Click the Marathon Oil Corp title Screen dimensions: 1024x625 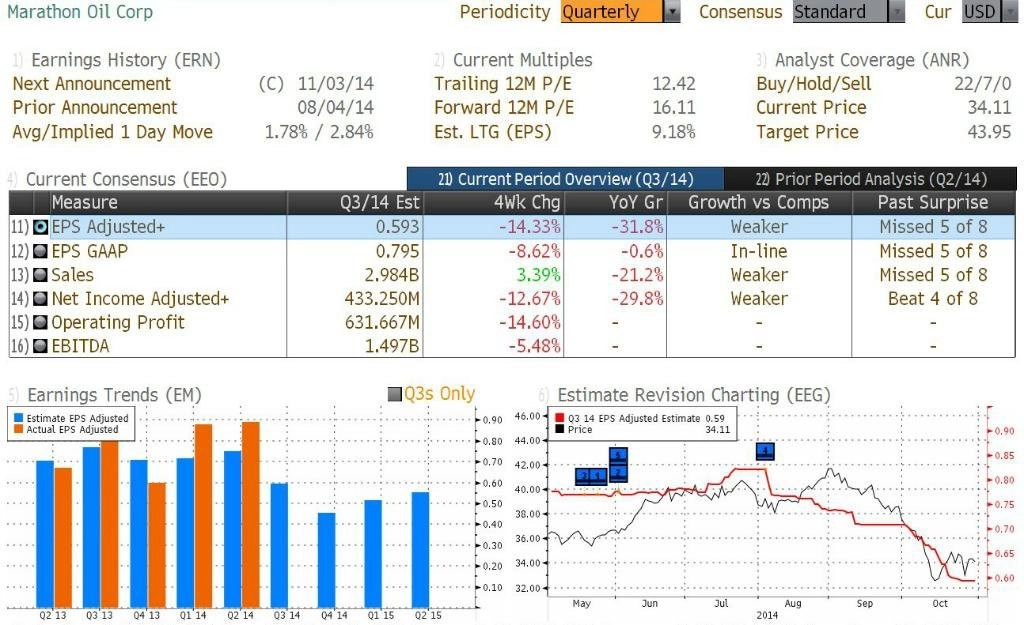click(x=80, y=12)
